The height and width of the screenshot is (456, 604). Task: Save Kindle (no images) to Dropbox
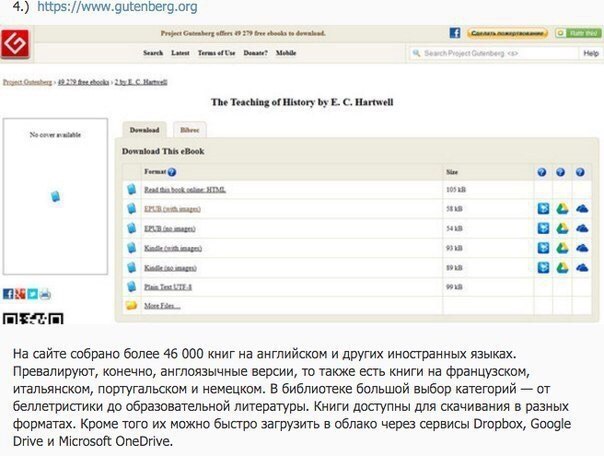click(543, 267)
